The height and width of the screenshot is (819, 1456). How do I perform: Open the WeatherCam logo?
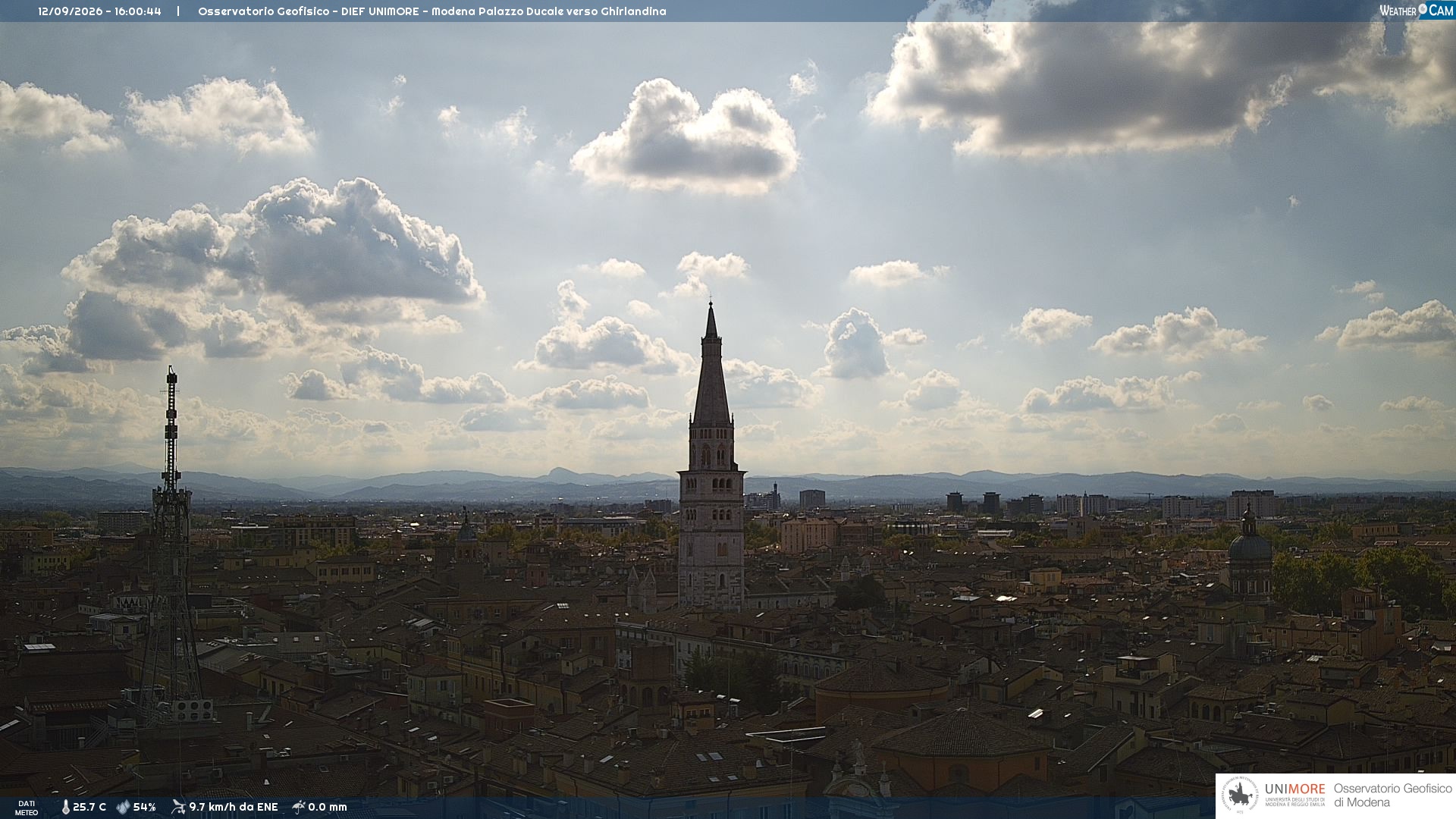coord(1417,10)
